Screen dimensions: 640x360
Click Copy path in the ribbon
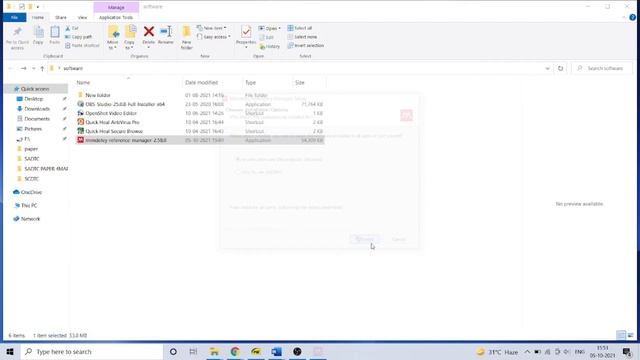pyautogui.click(x=79, y=37)
